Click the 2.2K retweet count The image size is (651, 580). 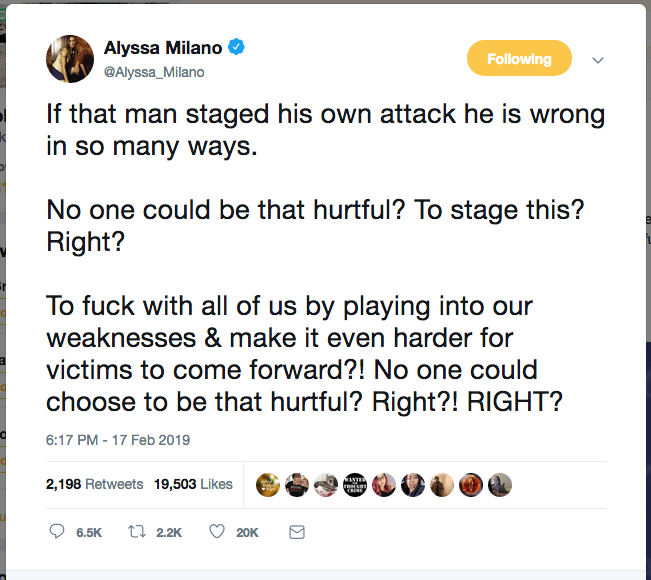click(x=169, y=534)
